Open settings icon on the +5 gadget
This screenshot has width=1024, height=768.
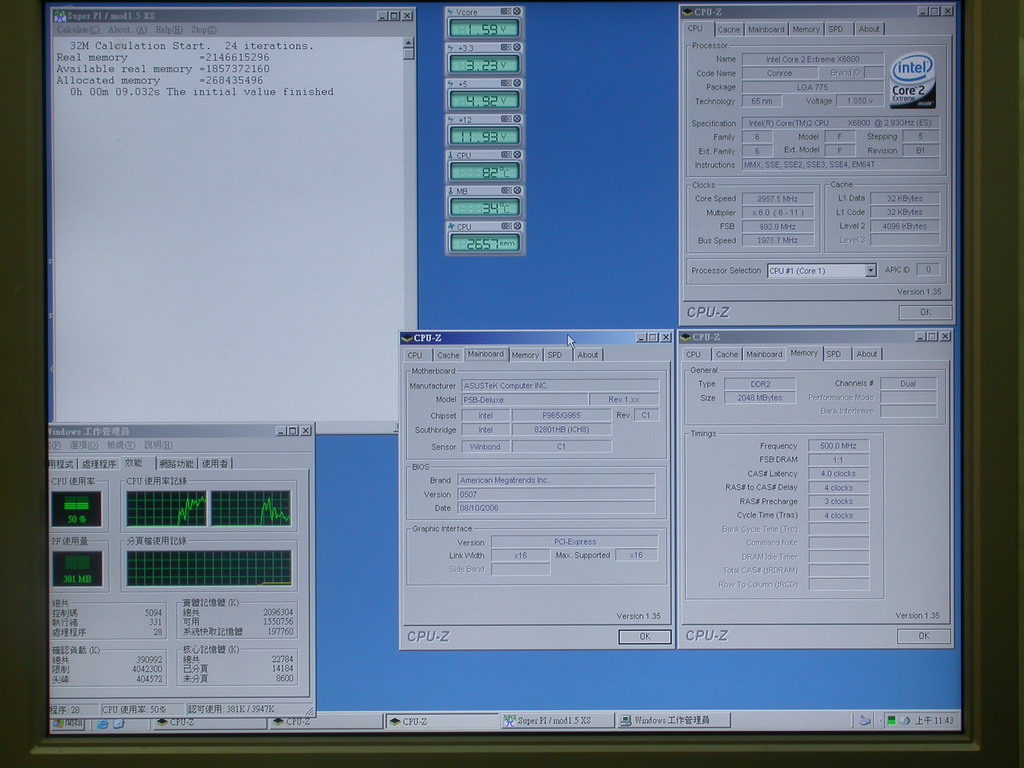pos(505,83)
